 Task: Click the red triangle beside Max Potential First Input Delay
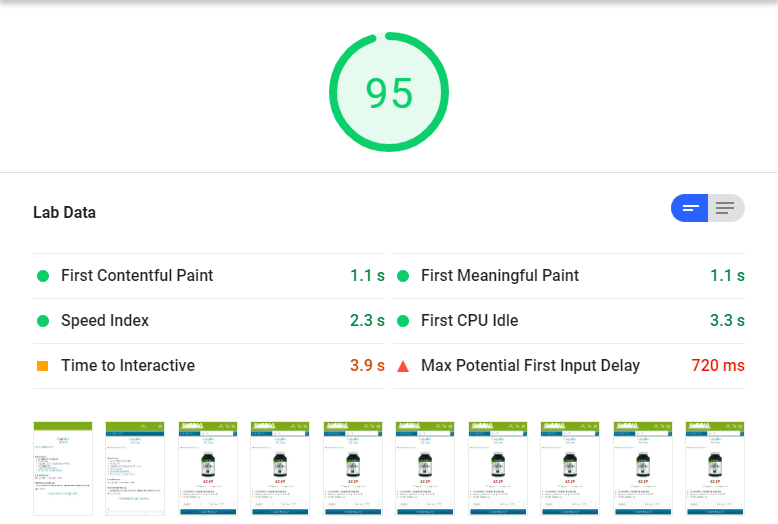click(403, 366)
